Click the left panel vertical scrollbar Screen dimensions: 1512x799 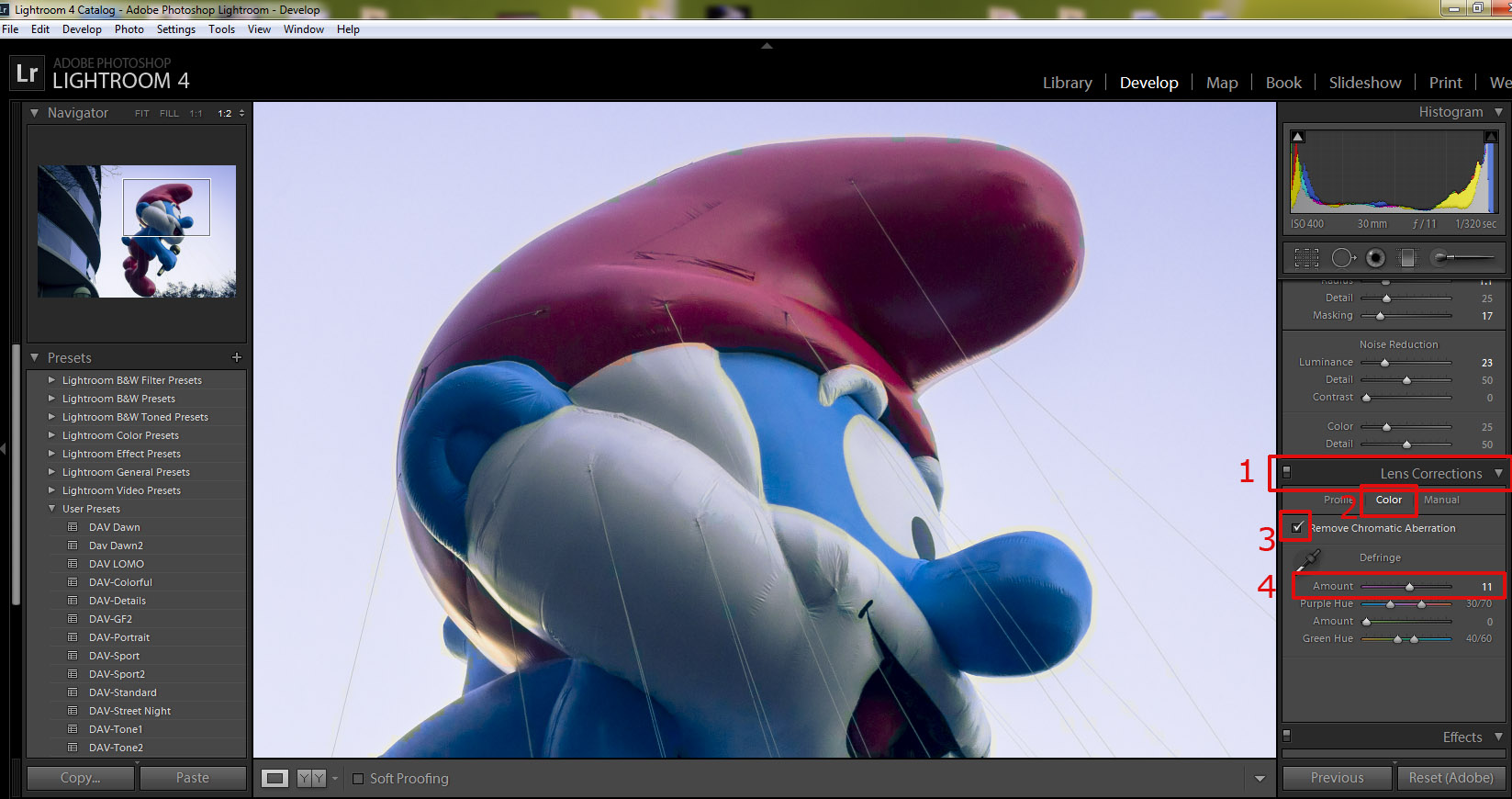[x=16, y=475]
